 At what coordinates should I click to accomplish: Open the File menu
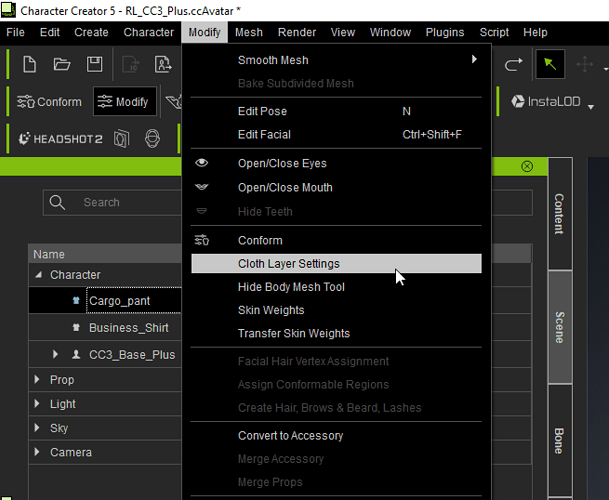[x=16, y=32]
